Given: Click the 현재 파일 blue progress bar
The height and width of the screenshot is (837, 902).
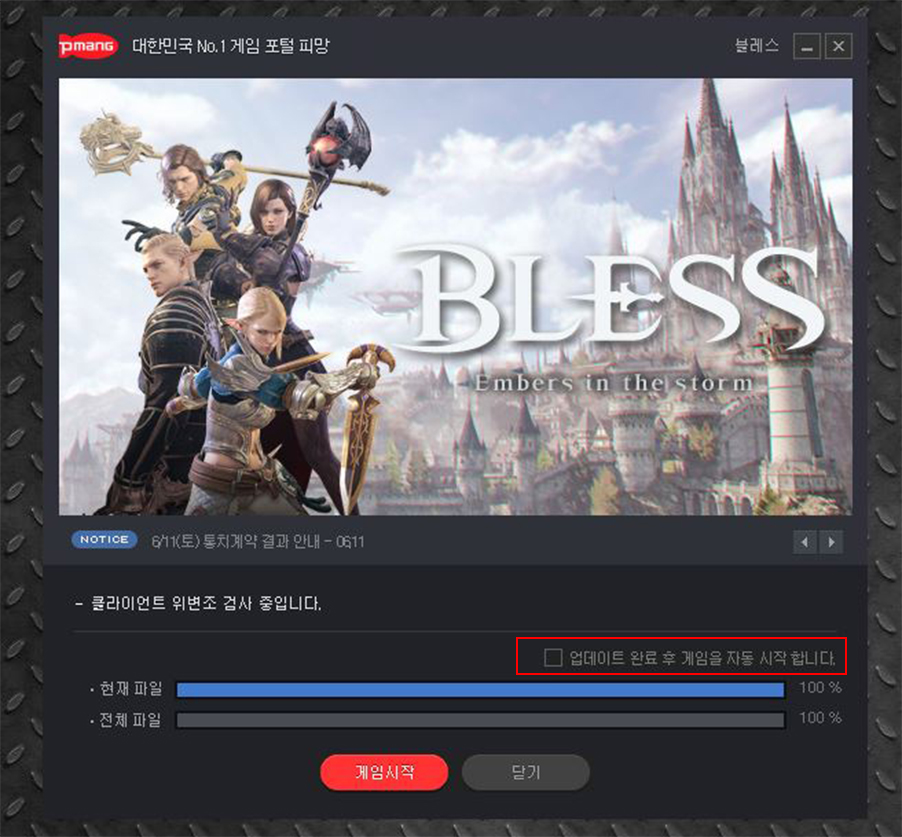Looking at the screenshot, I should pos(481,690).
